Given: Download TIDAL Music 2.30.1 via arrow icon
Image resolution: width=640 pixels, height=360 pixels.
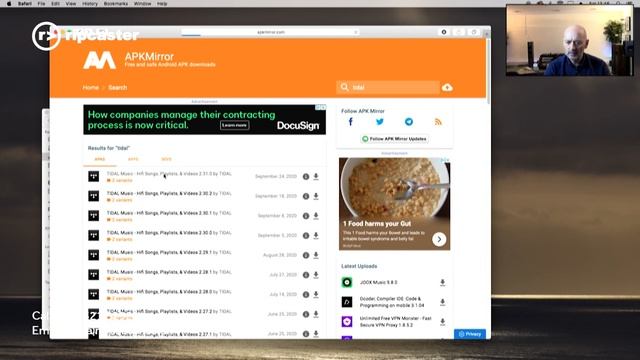Looking at the screenshot, I should pyautogui.click(x=316, y=216).
